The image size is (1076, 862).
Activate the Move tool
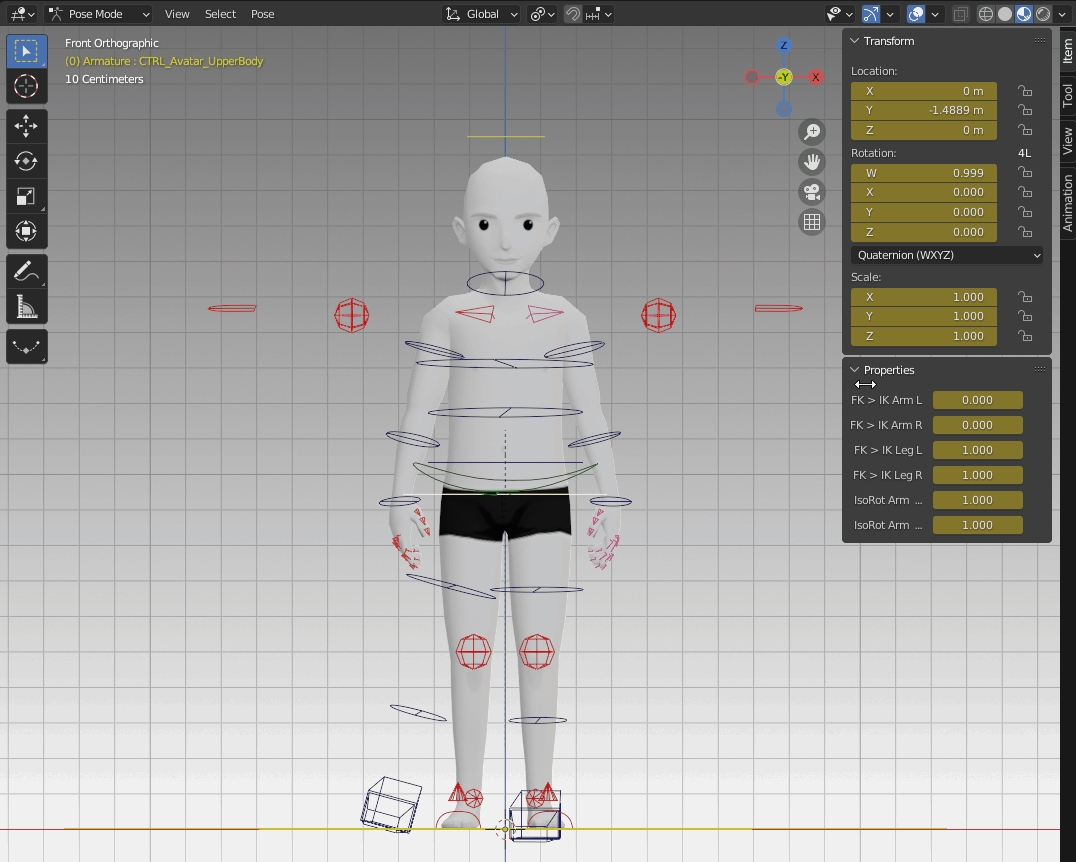click(x=26, y=126)
